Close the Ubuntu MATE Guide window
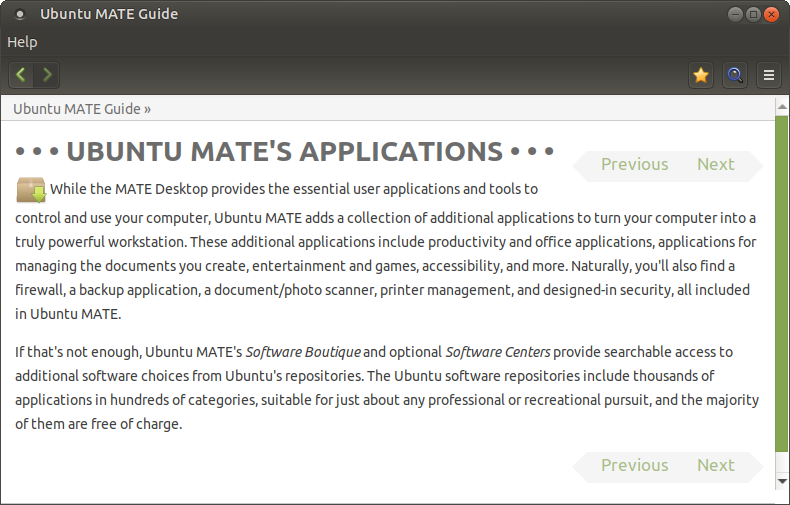 (771, 14)
